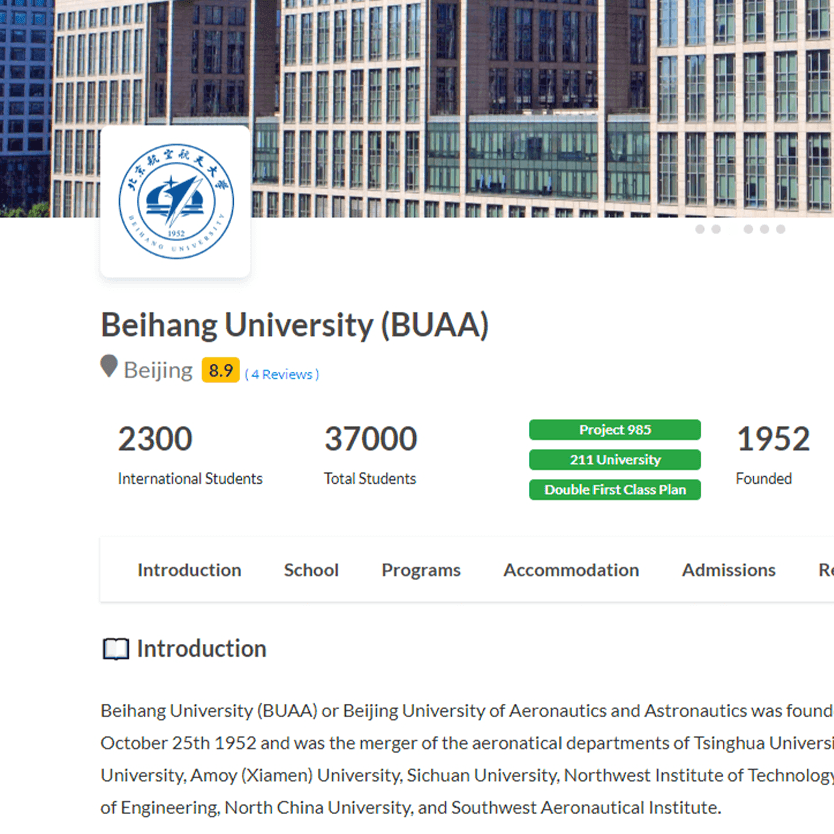Viewport: 834px width, 834px height.
Task: View the Admissions tab
Action: pos(728,570)
